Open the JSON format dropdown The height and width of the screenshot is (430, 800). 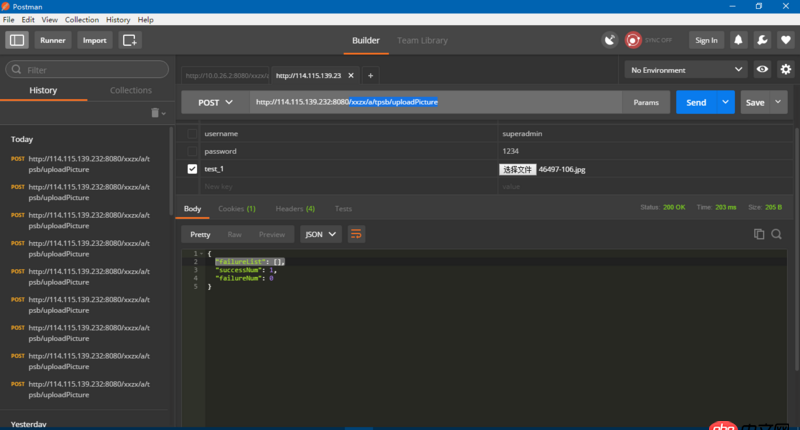point(321,234)
